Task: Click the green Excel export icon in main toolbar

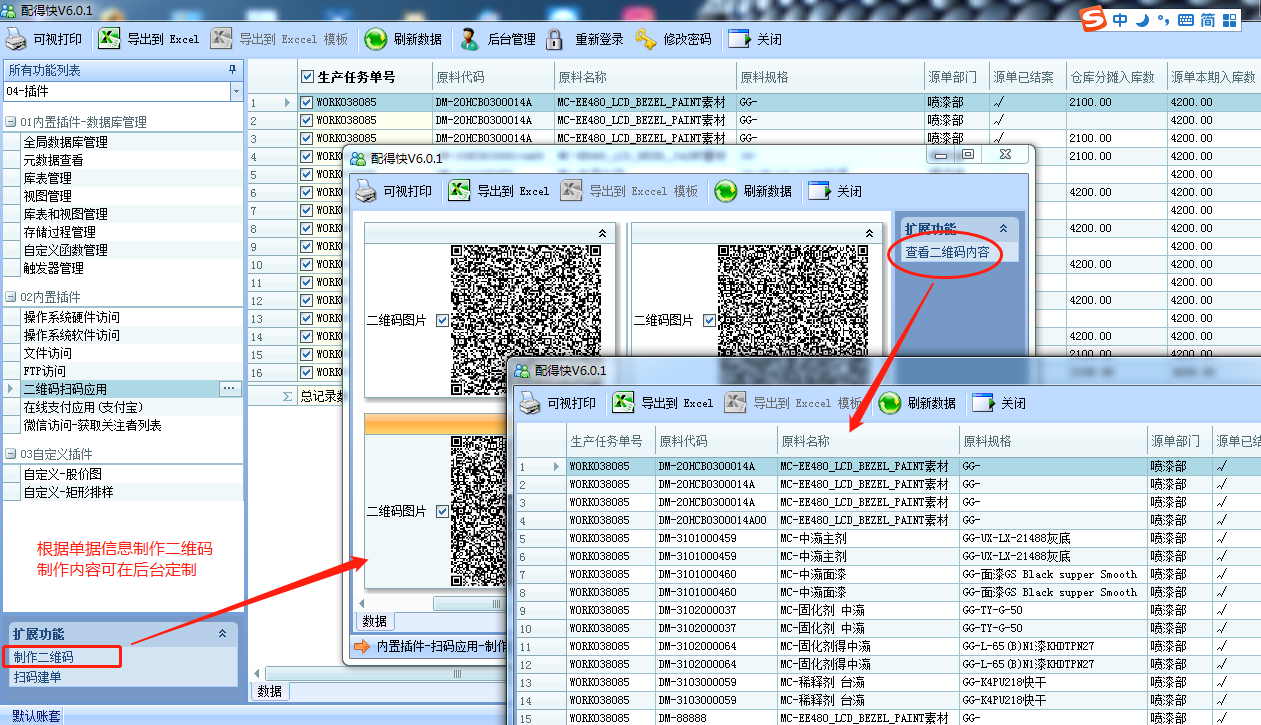Action: pyautogui.click(x=109, y=39)
